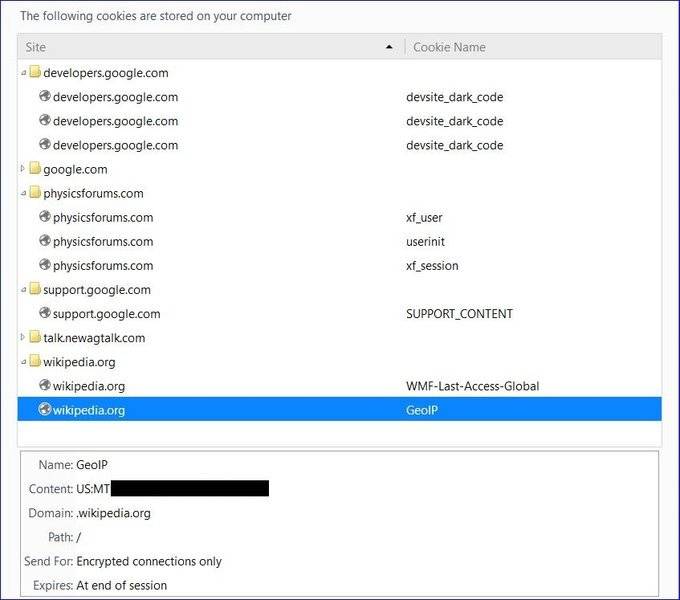The image size is (680, 600).
Task: Expand the talk.newagtalk.com folder node
Action: (x=23, y=337)
